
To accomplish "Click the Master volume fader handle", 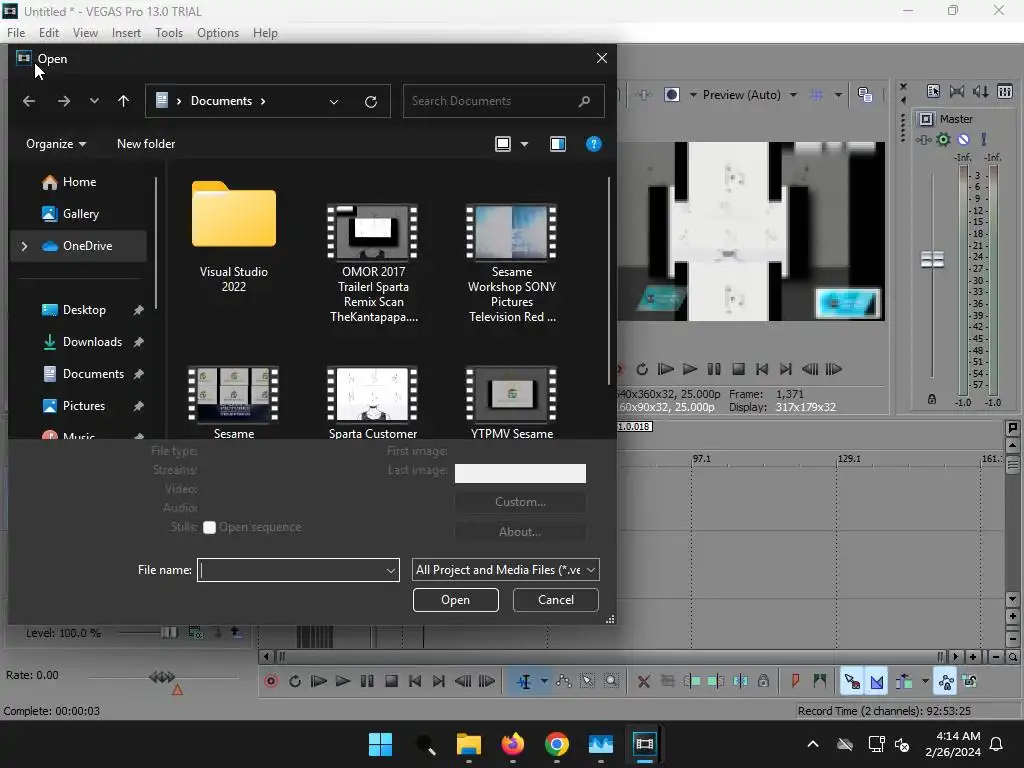I will pos(932,259).
